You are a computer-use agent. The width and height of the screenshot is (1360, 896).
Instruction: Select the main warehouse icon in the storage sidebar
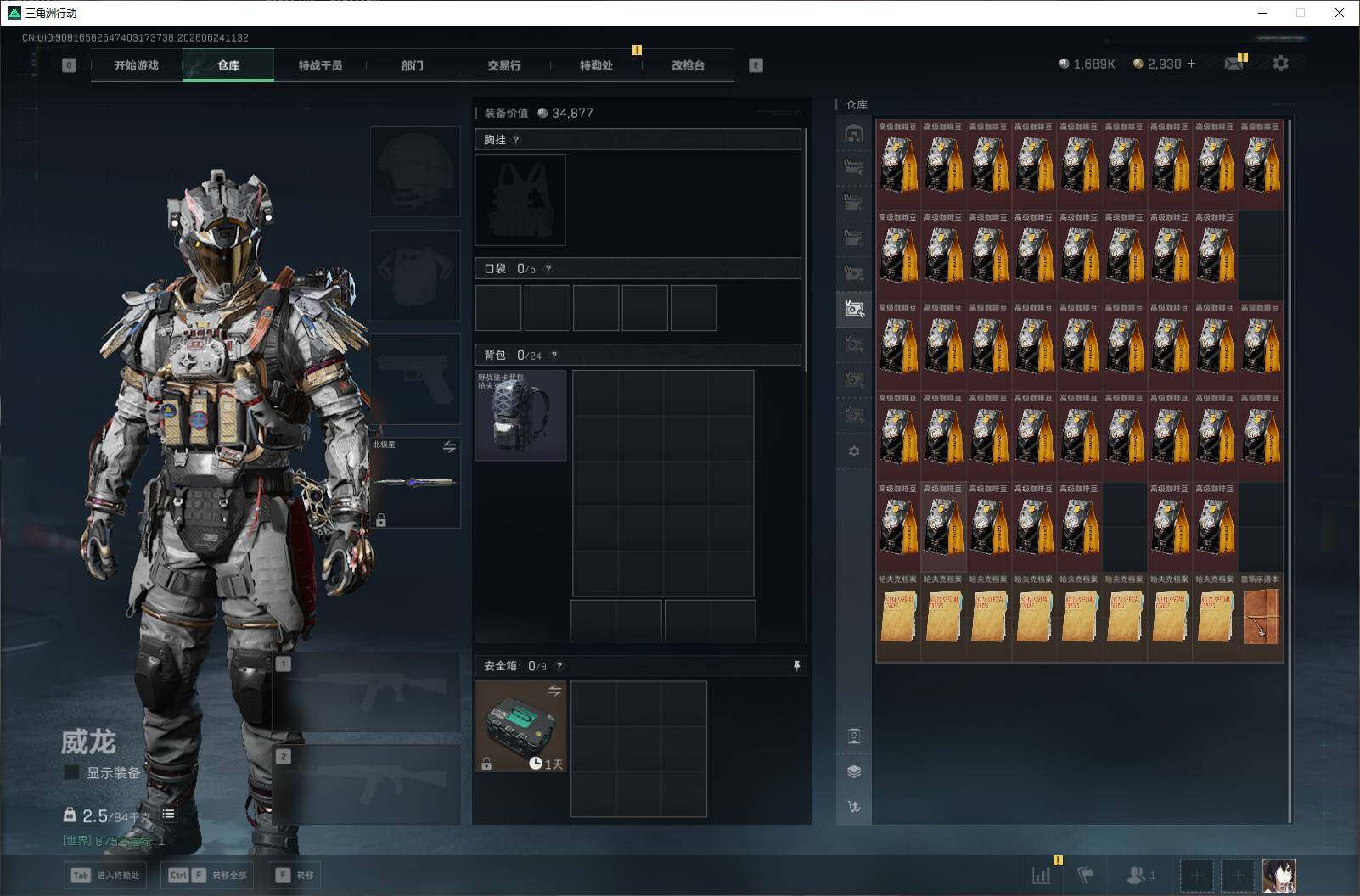click(854, 133)
